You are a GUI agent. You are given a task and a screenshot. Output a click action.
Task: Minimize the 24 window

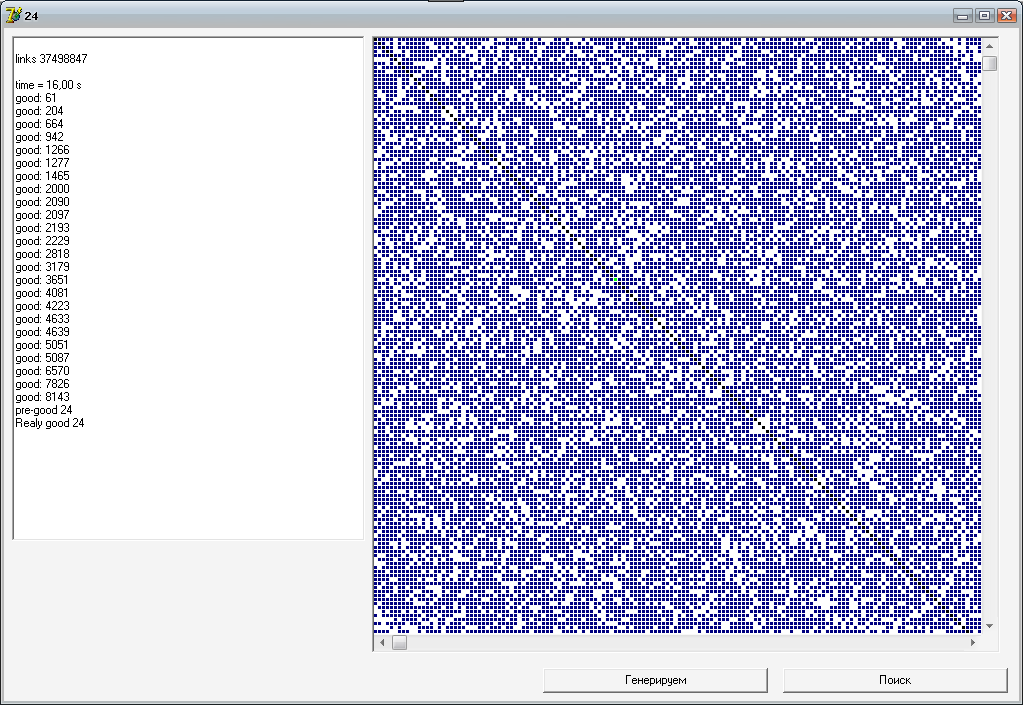coord(963,15)
